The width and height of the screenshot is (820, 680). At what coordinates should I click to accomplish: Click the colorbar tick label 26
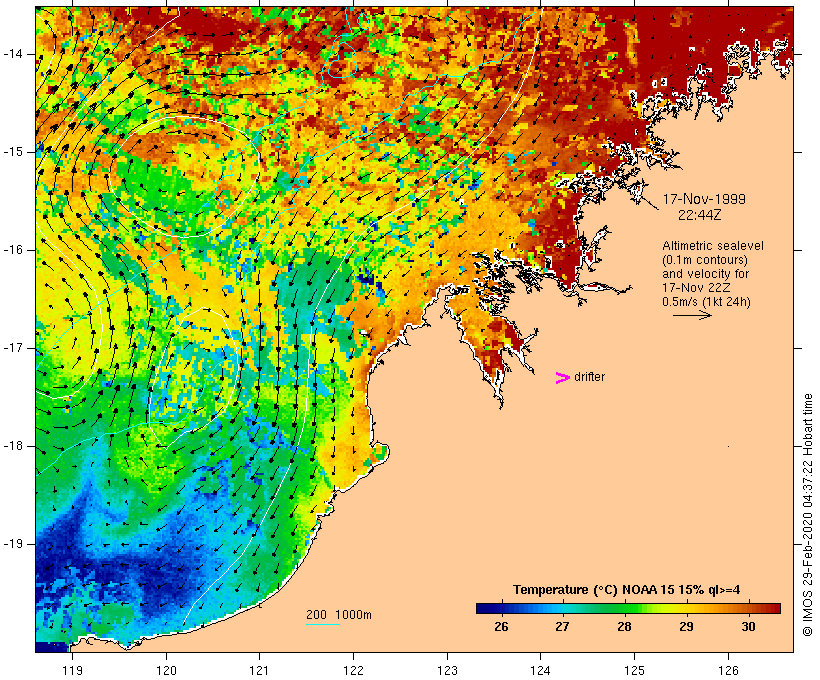click(501, 627)
